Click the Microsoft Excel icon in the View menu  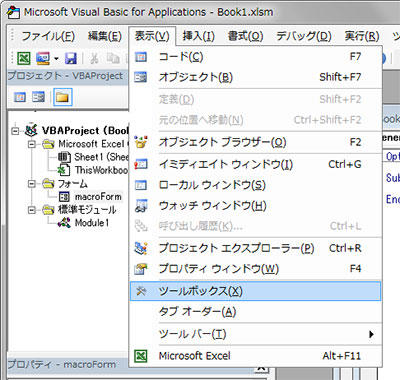tap(141, 356)
